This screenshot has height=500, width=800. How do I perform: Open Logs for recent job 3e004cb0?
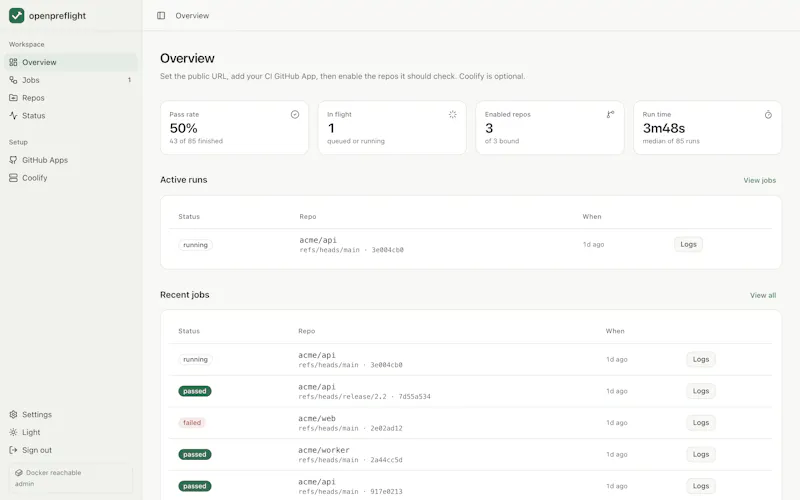701,359
